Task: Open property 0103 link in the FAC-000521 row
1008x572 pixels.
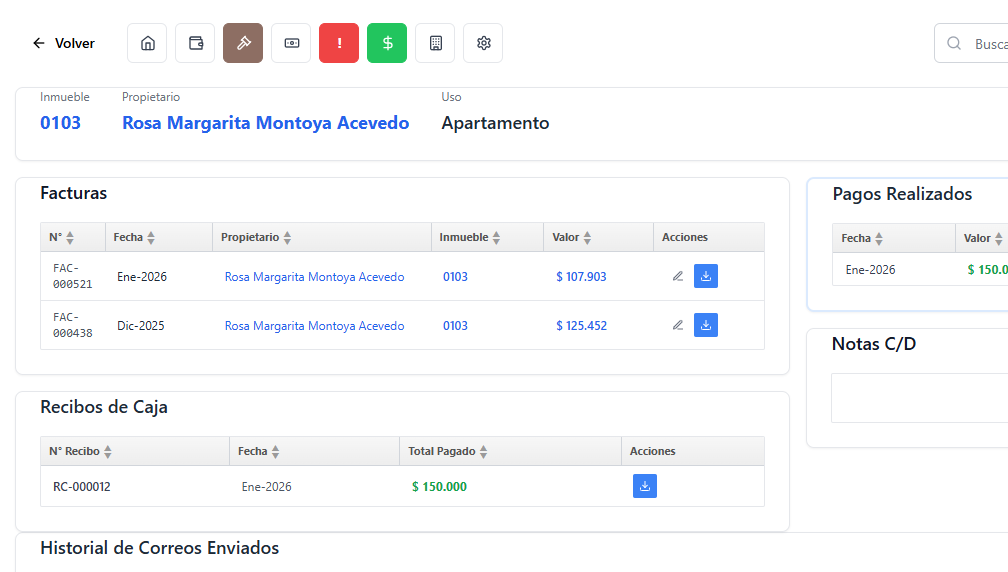Action: [x=455, y=277]
